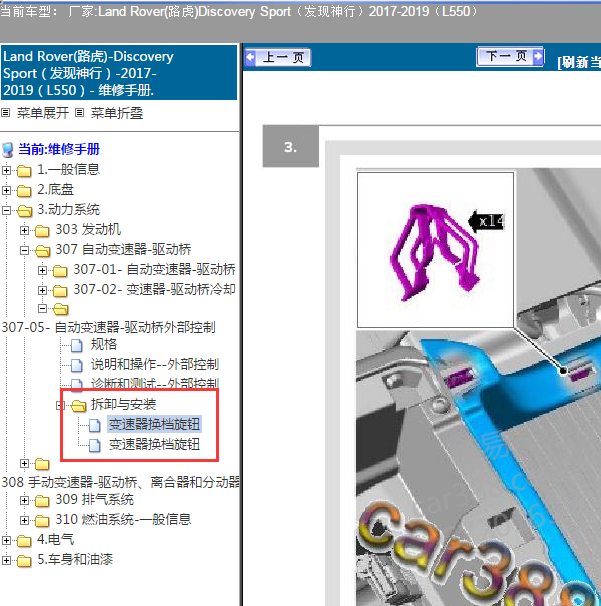
Task: Open the 2.底盘 tree item
Action: (x=55, y=189)
